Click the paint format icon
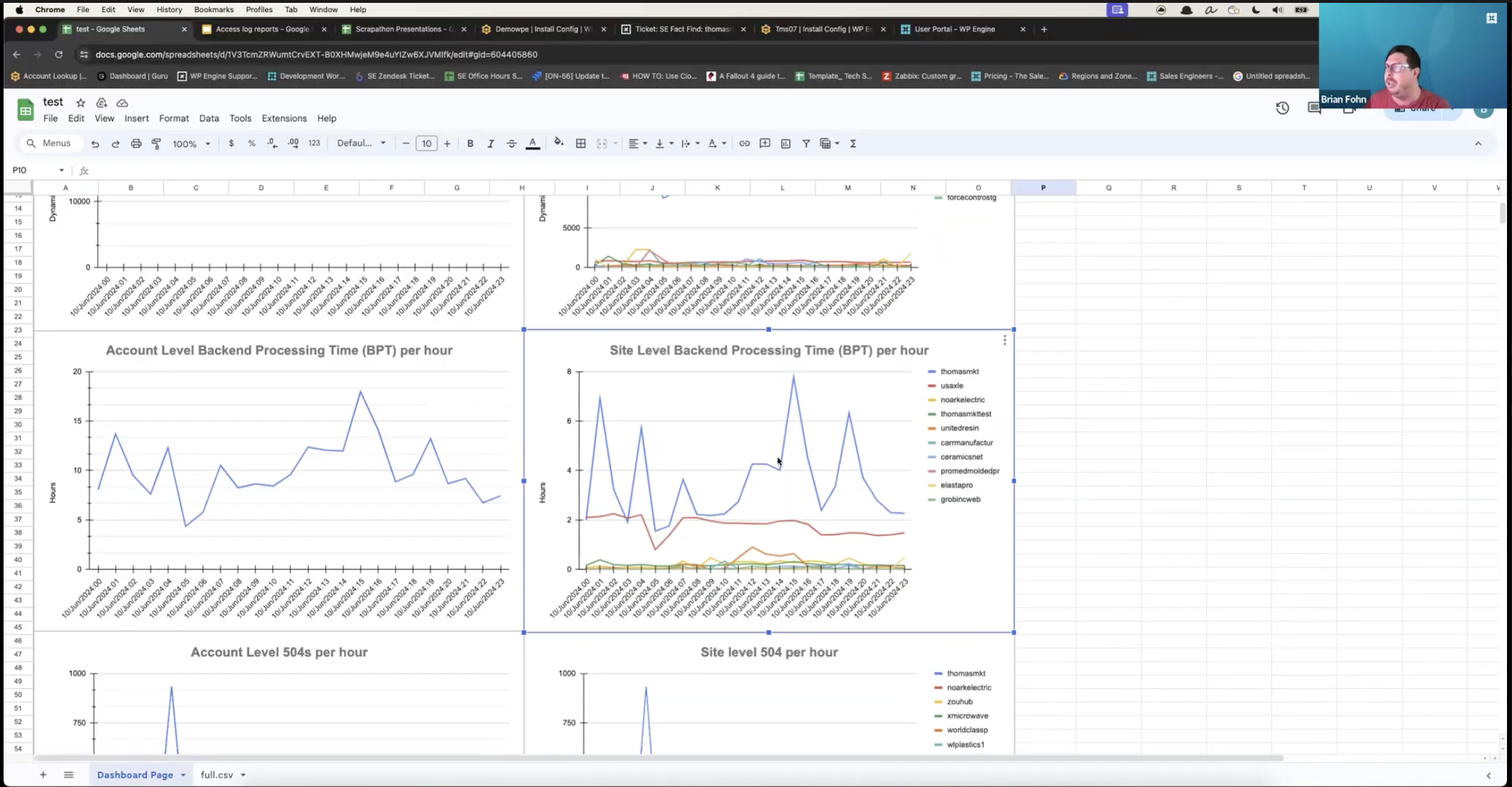The height and width of the screenshot is (787, 1512). (156, 143)
